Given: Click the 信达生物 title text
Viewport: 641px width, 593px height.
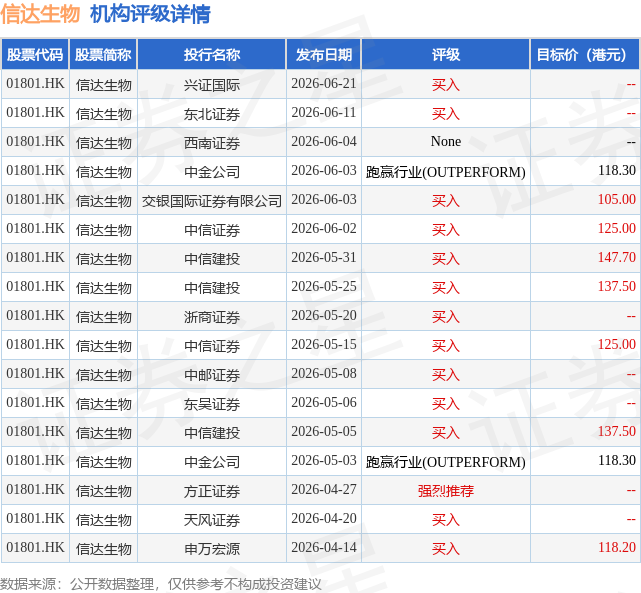Looking at the screenshot, I should click(x=40, y=13).
